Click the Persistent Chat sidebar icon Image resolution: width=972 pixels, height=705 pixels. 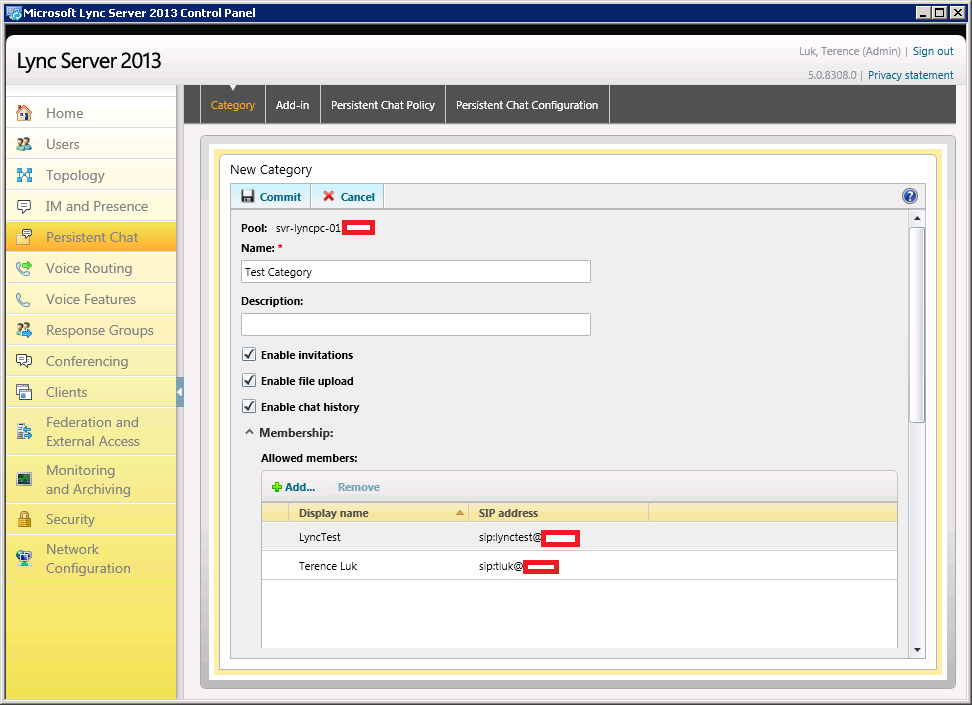24,237
